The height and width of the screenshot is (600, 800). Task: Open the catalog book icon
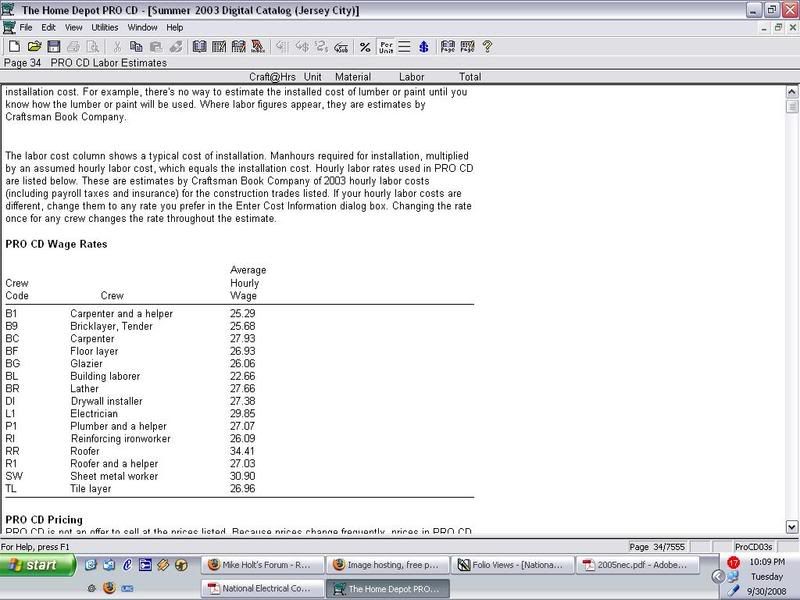pos(199,47)
